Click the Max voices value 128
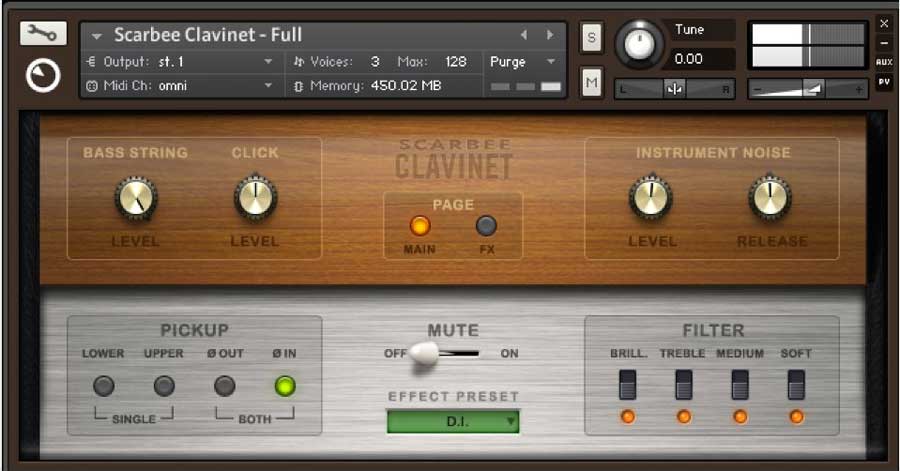The height and width of the screenshot is (471, 900). 456,61
